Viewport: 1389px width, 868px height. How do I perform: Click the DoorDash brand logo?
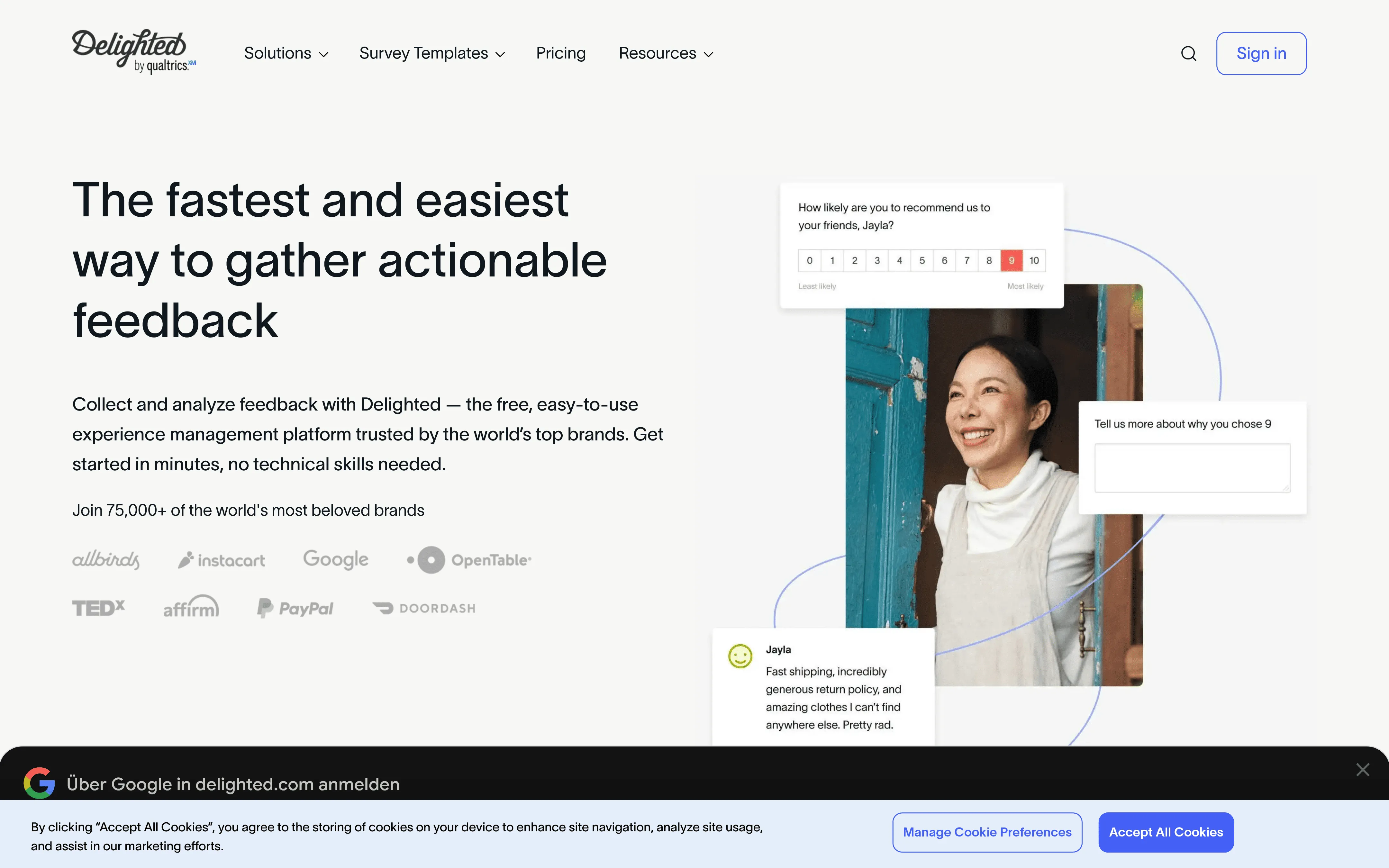(424, 608)
